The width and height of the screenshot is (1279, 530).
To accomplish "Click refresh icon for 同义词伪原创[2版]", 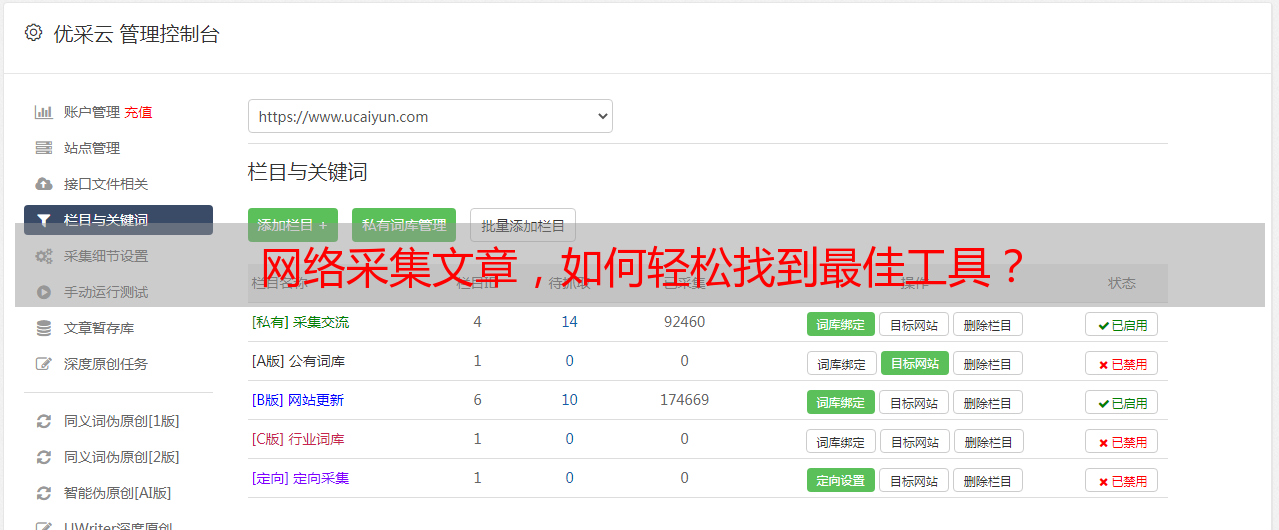I will [x=43, y=457].
